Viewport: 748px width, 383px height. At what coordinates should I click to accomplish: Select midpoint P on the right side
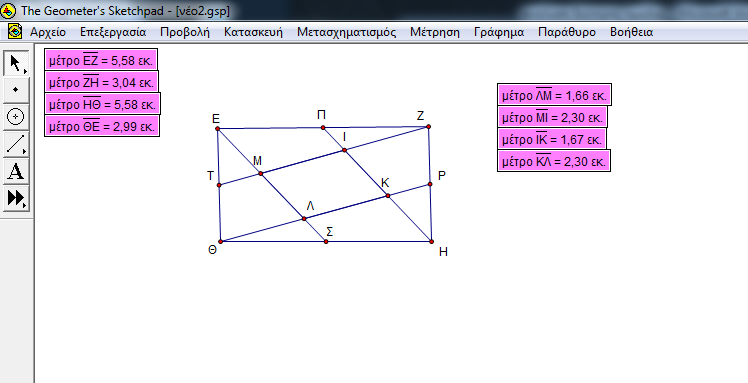[x=430, y=184]
